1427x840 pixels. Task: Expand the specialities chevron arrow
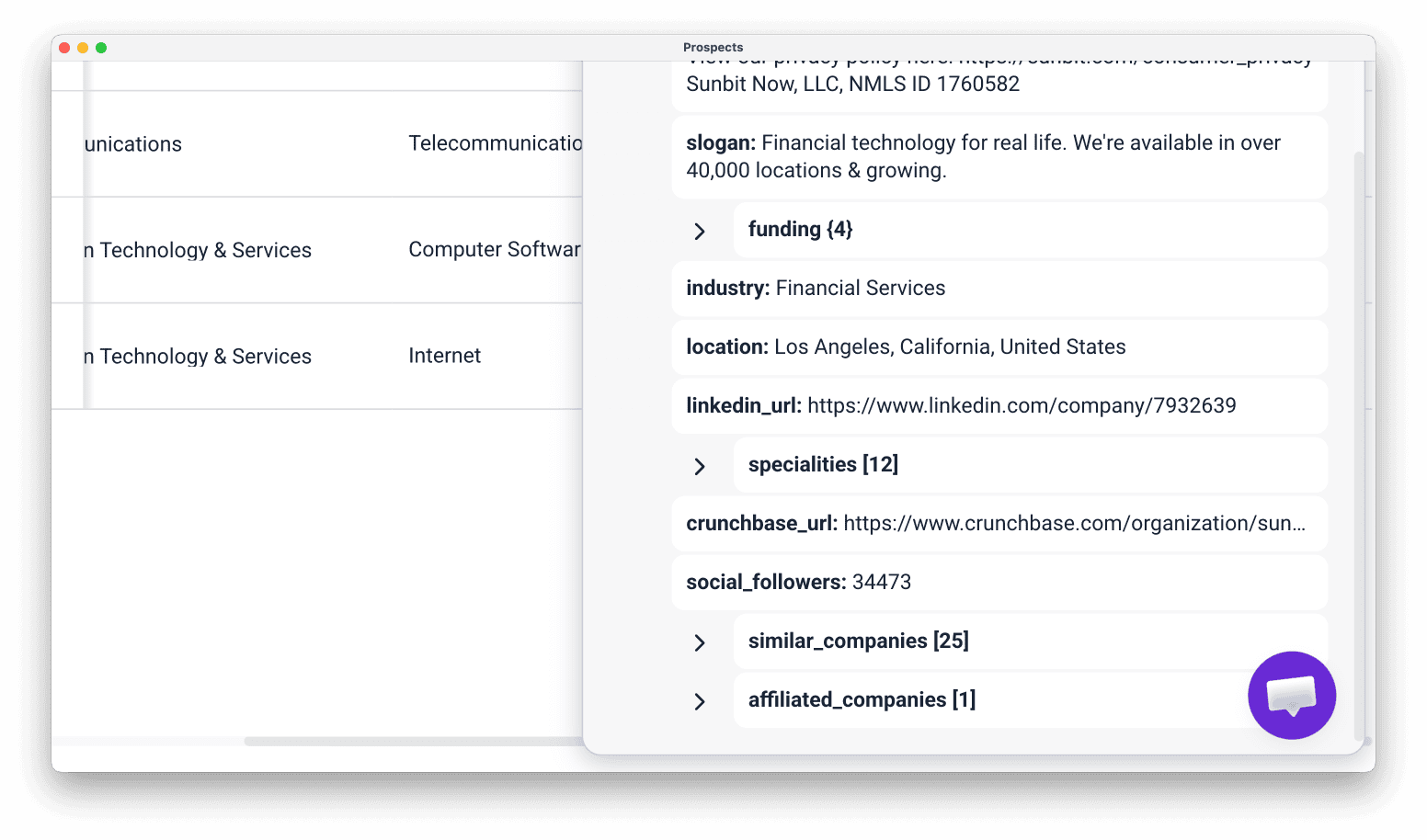(700, 466)
